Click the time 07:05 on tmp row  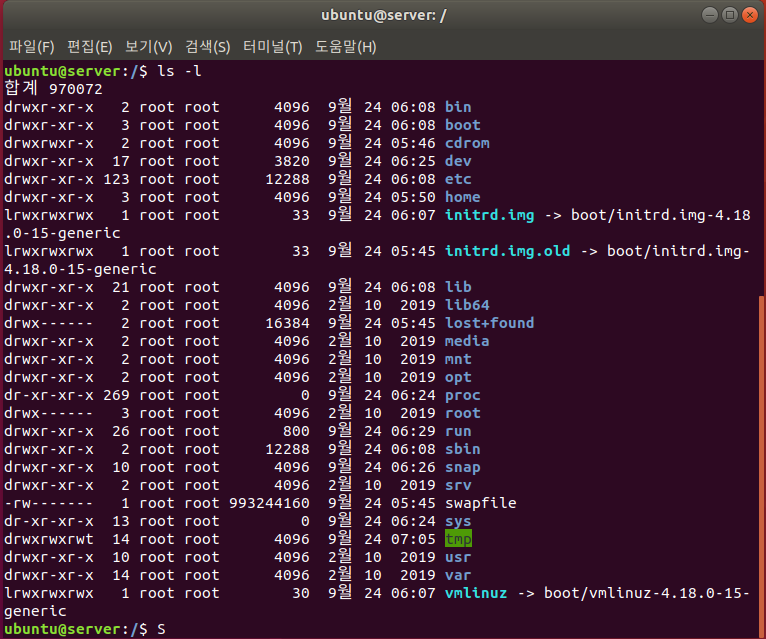[413, 539]
